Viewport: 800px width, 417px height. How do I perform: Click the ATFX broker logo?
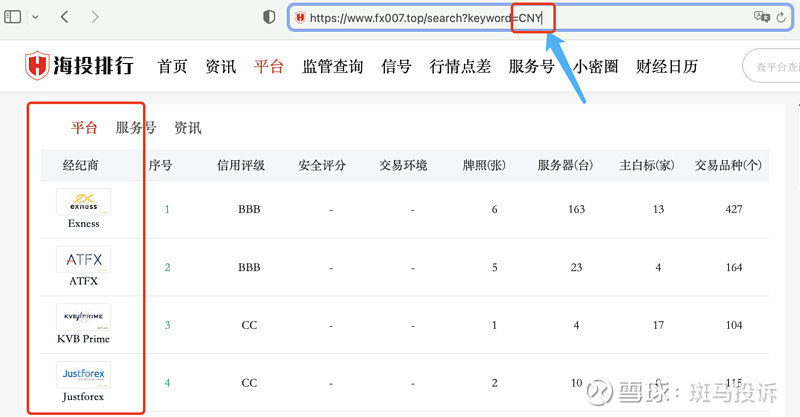83,259
